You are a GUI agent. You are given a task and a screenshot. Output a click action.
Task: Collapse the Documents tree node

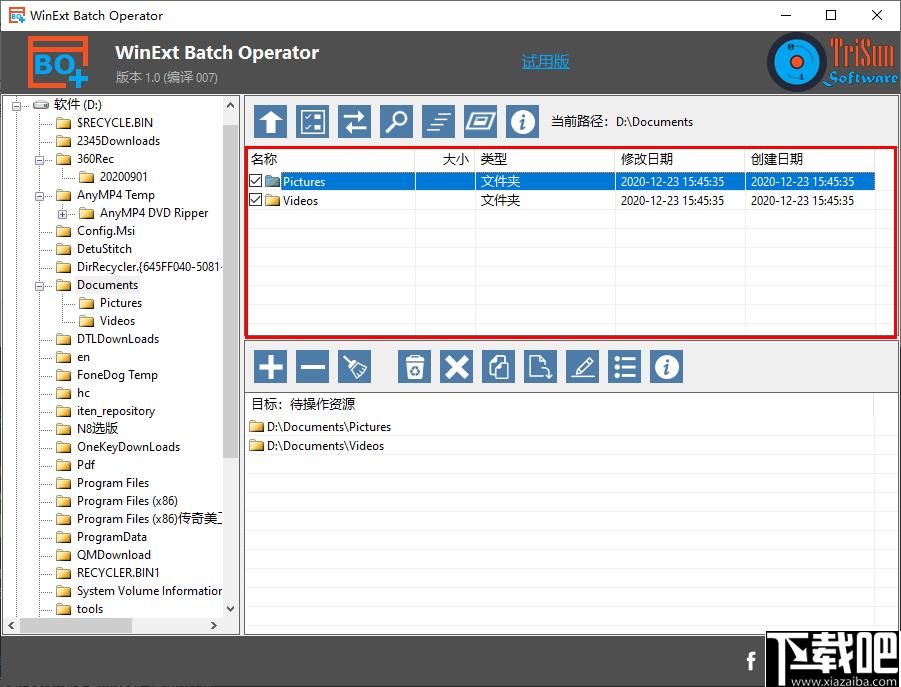[40, 286]
